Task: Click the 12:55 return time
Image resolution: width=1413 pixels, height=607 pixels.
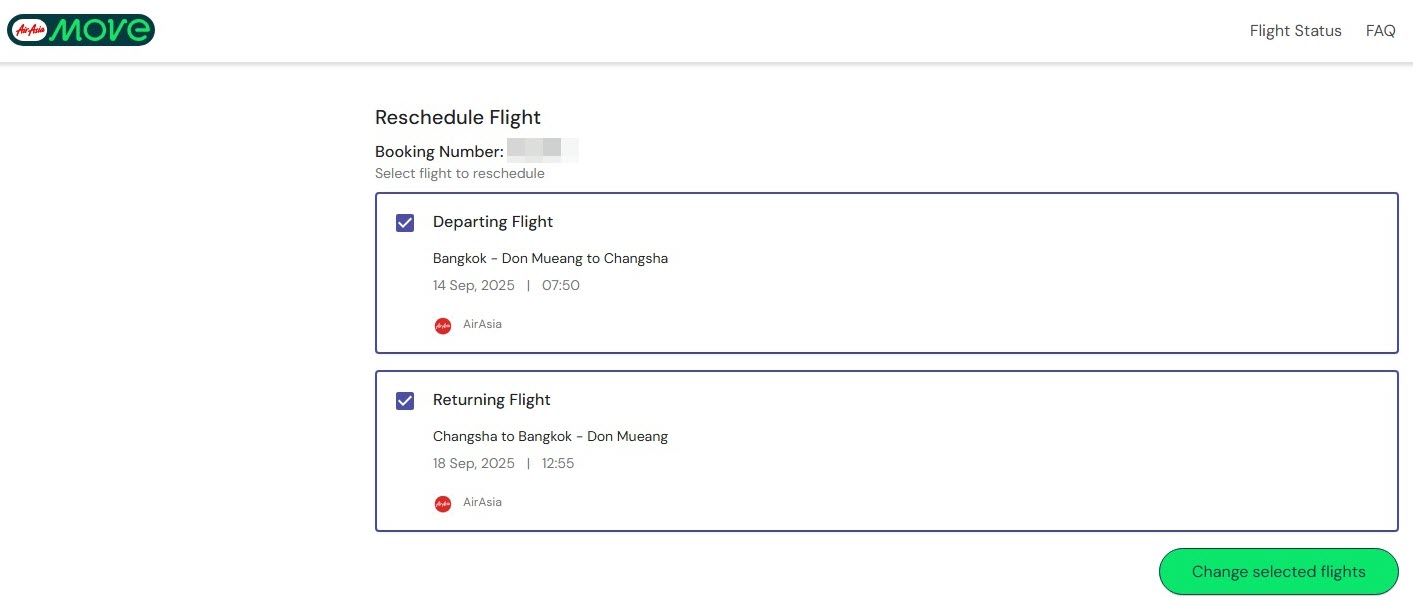Action: click(558, 463)
